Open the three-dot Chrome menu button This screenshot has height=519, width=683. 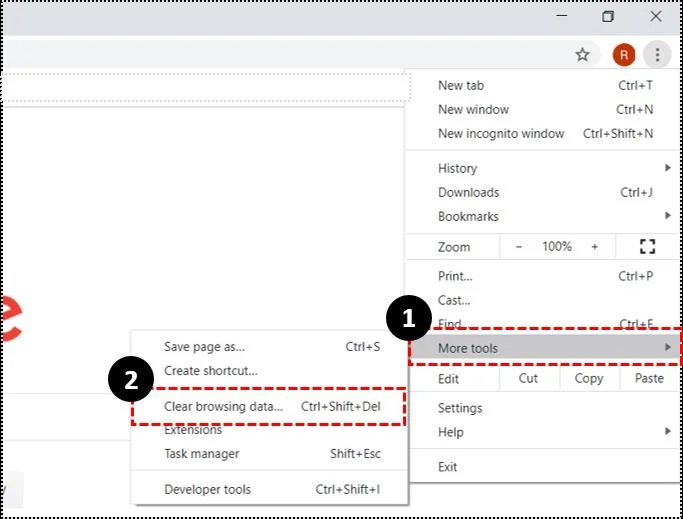[657, 55]
